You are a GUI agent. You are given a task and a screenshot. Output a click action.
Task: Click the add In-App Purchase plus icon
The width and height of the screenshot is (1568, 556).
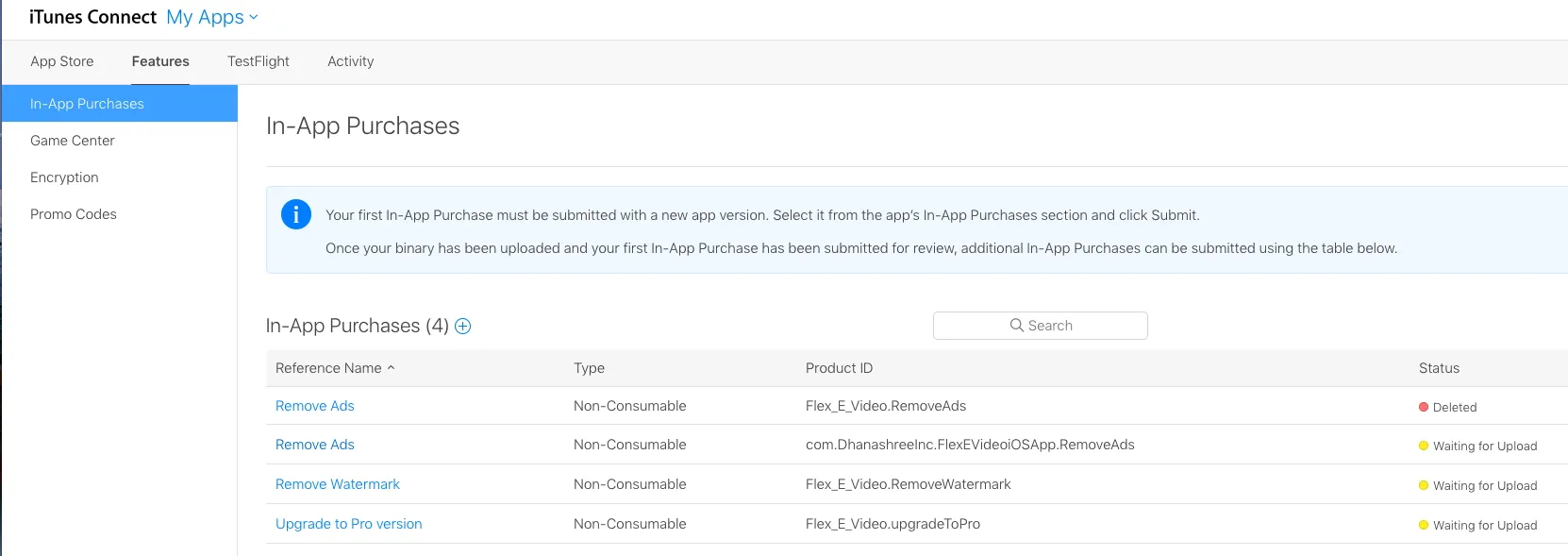pyautogui.click(x=463, y=327)
